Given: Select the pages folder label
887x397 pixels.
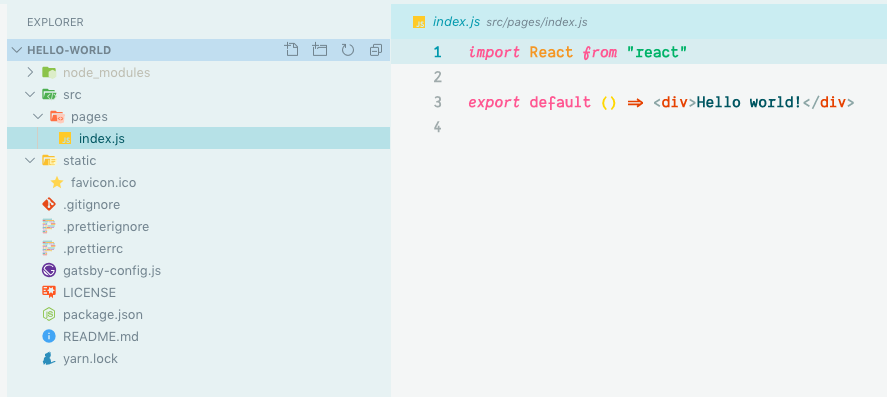Looking at the screenshot, I should coord(89,116).
